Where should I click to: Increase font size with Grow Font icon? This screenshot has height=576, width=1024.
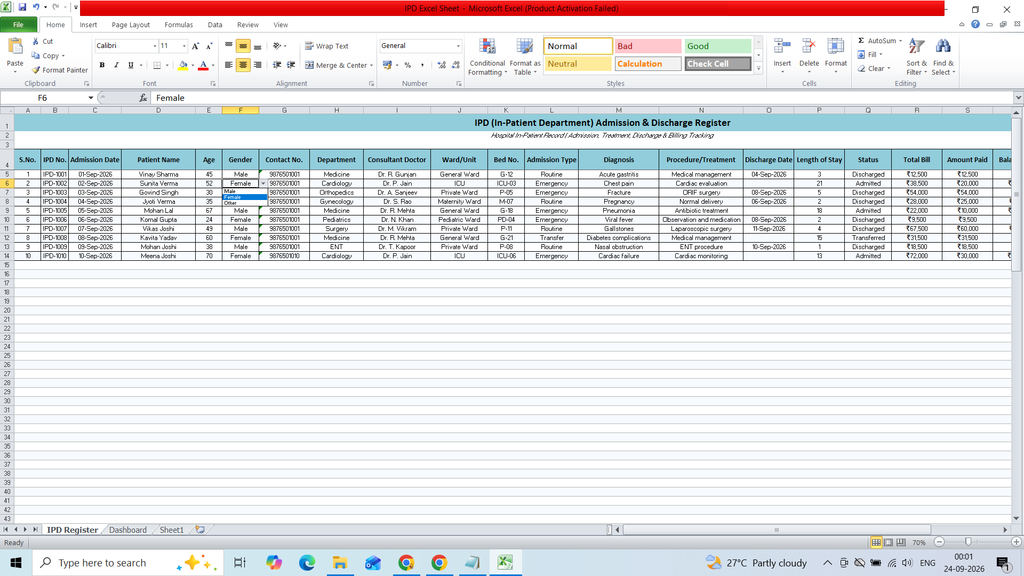coord(195,46)
